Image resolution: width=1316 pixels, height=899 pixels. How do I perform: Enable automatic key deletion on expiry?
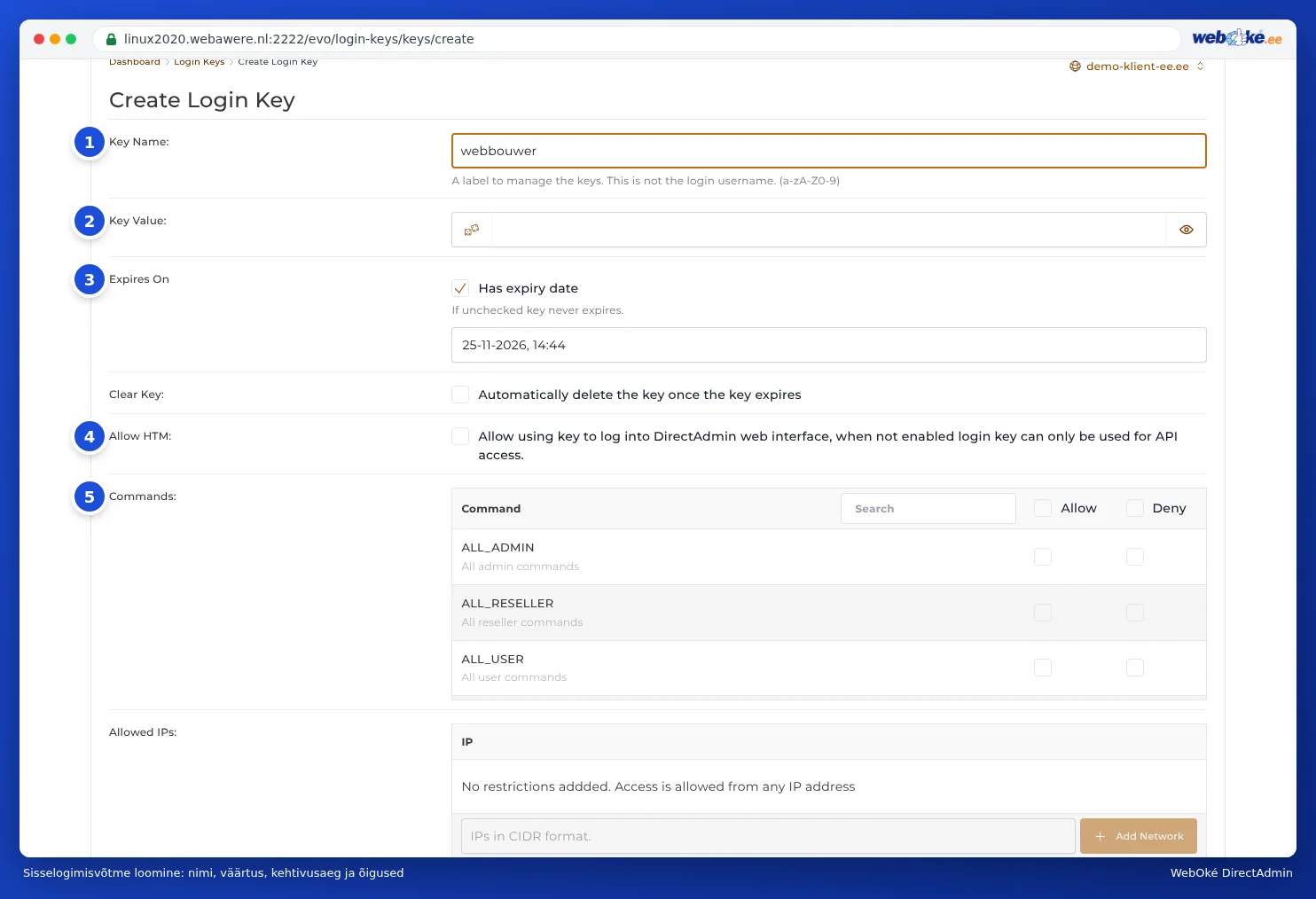click(x=460, y=395)
